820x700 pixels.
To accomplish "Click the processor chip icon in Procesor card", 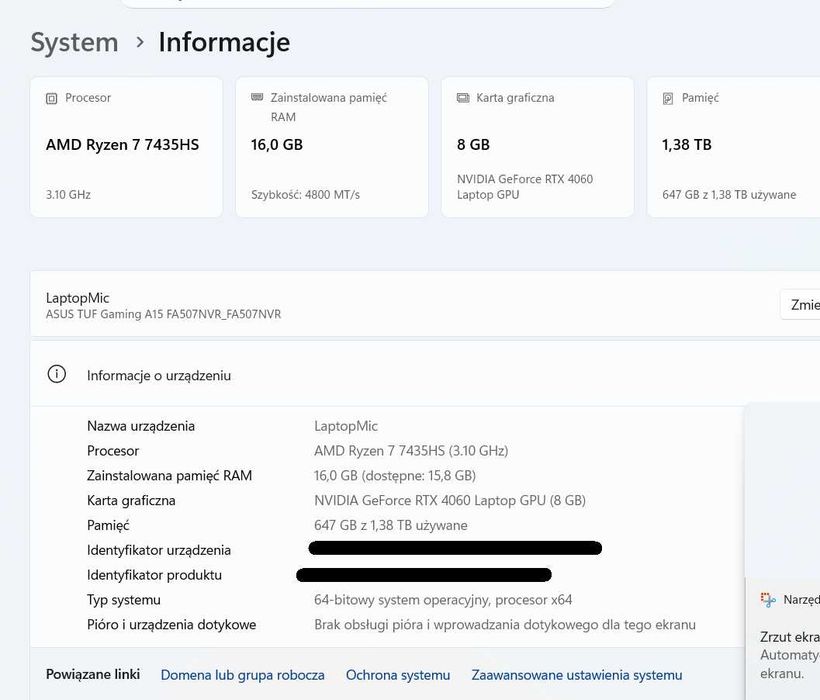I will coord(51,98).
